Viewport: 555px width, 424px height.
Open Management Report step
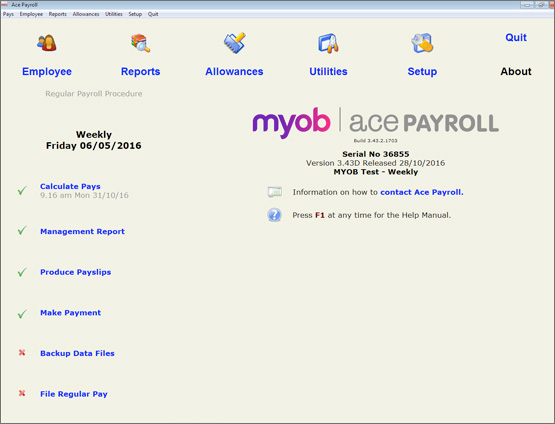point(82,231)
